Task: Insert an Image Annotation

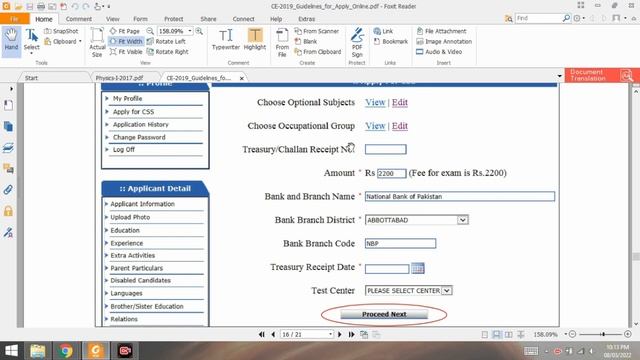Action: pyautogui.click(x=444, y=41)
